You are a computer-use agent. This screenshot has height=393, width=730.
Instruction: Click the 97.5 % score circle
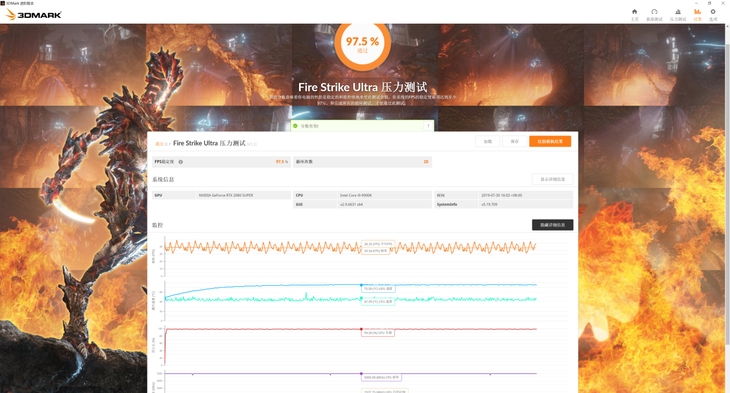363,44
